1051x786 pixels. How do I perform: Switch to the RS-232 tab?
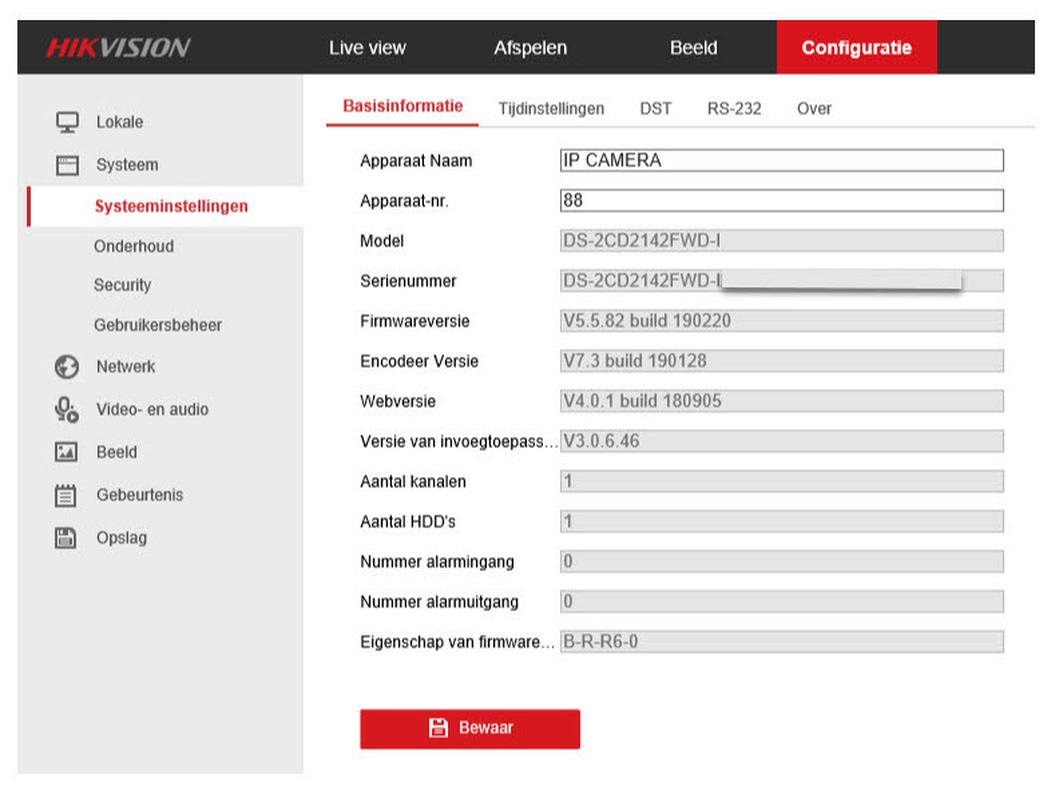coord(734,109)
